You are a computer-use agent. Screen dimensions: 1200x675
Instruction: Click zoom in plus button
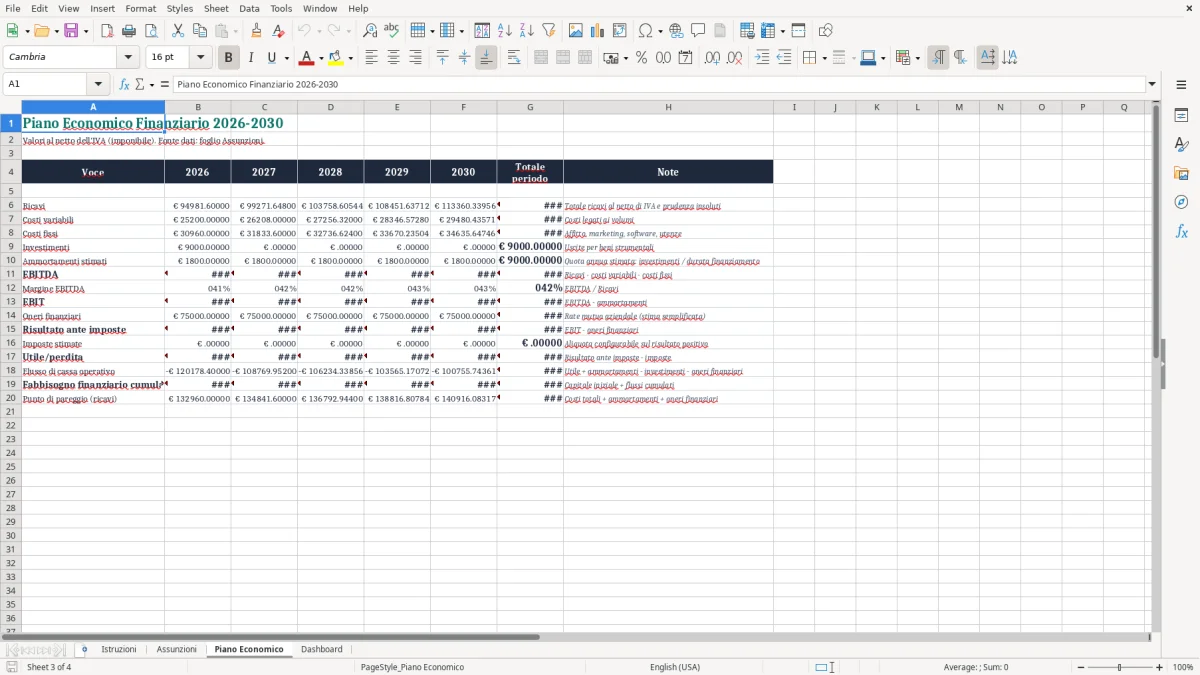[1160, 667]
